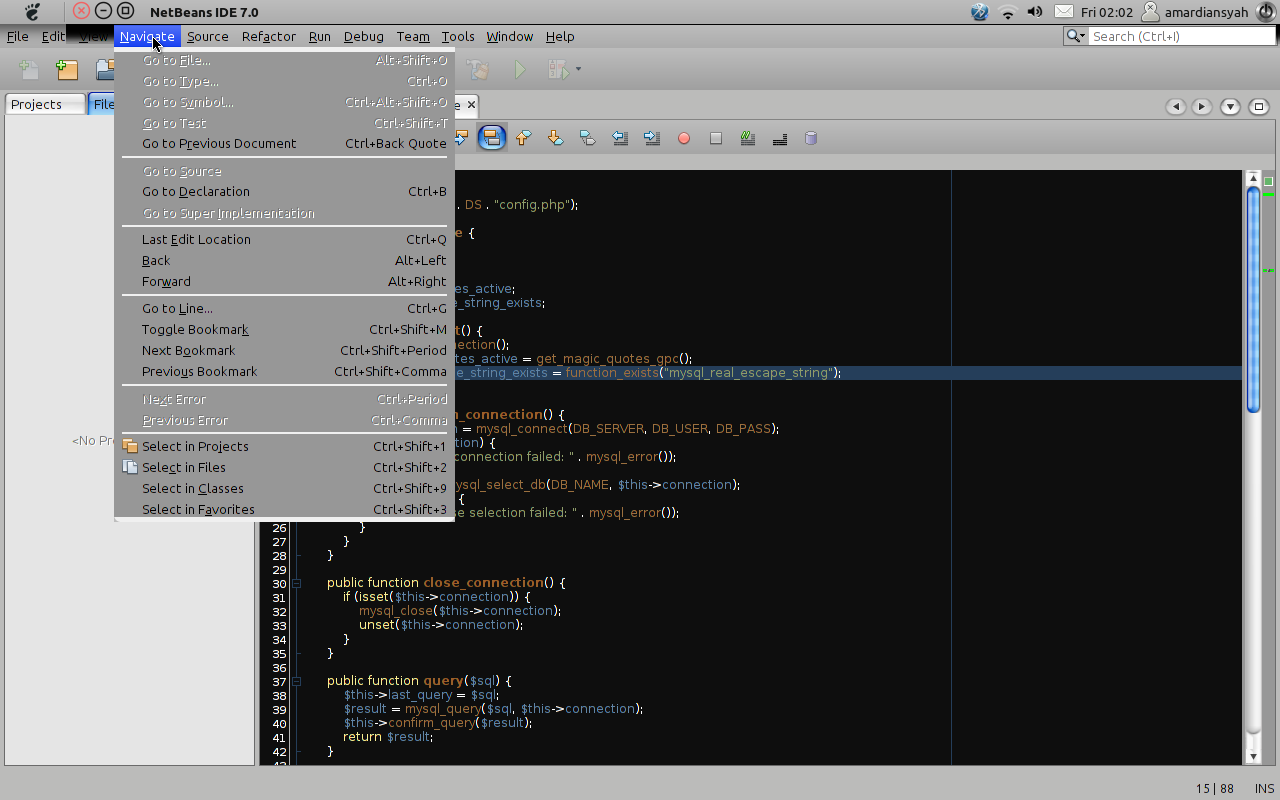Viewport: 1280px width, 800px height.
Task: Choose Go to Declaration
Action: coord(285,192)
